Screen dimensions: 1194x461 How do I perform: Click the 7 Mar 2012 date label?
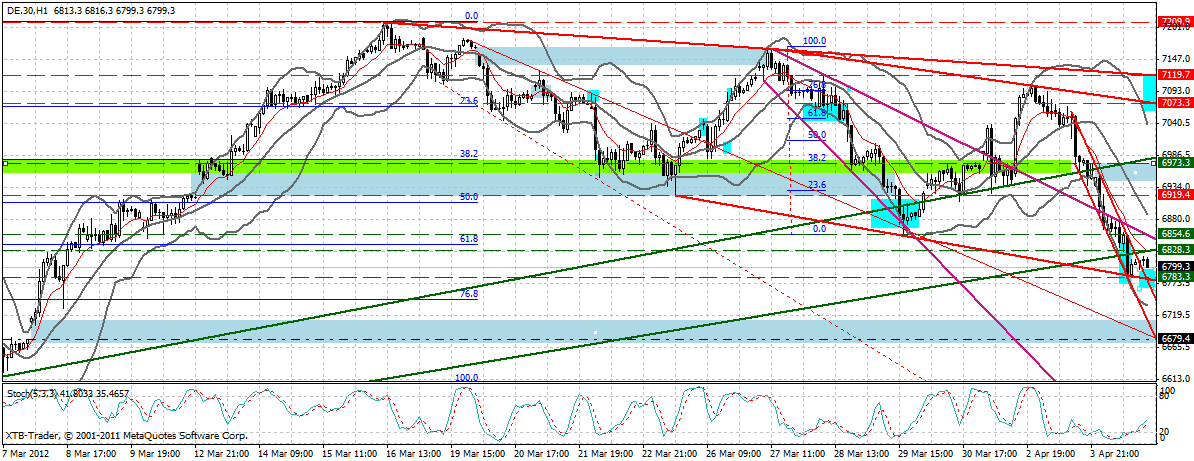[24, 453]
